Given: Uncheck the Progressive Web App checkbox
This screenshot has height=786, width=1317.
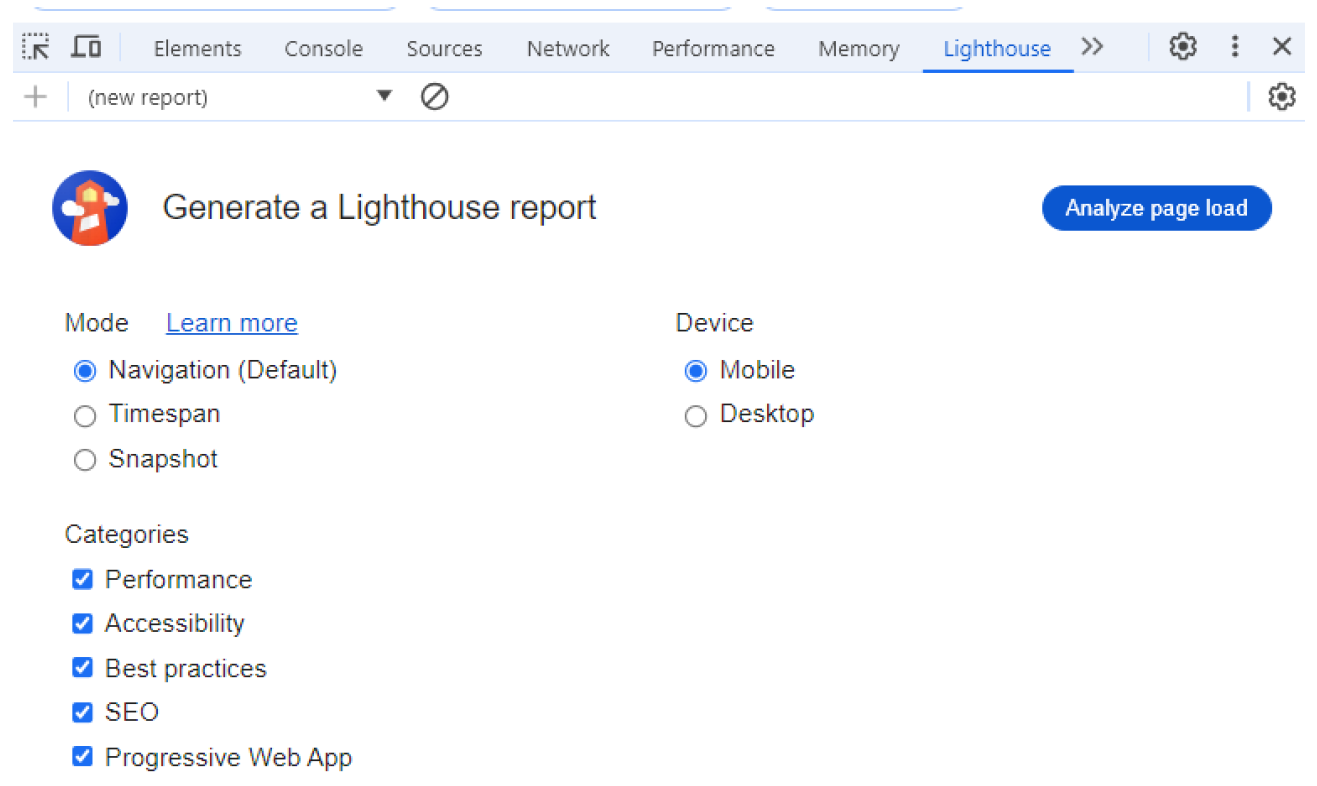Looking at the screenshot, I should (83, 757).
